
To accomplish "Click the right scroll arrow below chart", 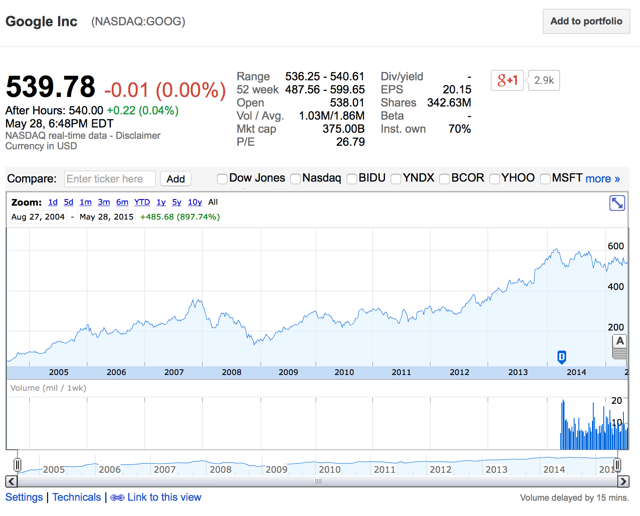I will (623, 481).
